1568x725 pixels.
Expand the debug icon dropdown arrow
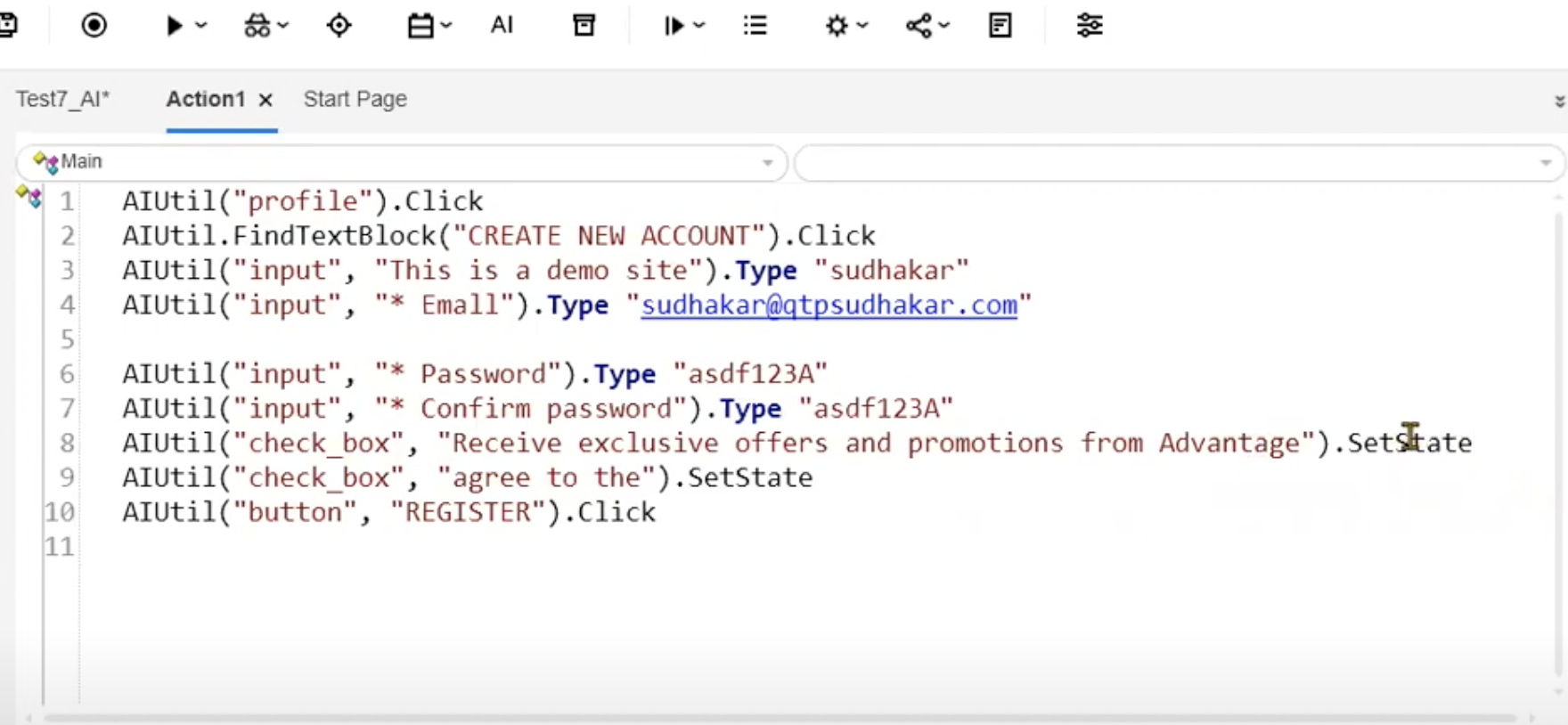[x=283, y=25]
